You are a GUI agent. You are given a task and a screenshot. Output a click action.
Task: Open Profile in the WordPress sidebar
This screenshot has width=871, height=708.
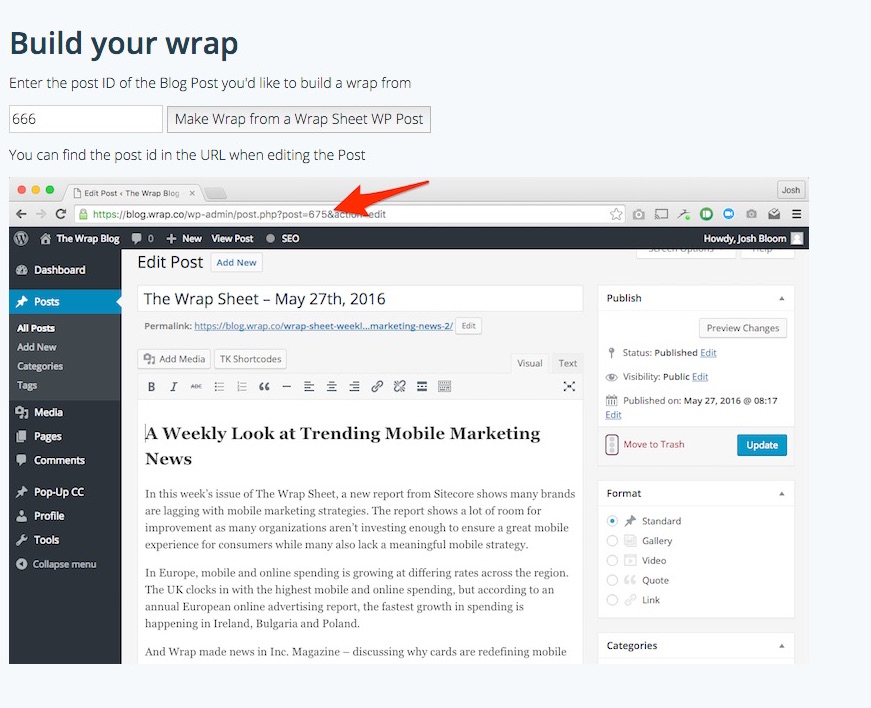pyautogui.click(x=65, y=516)
